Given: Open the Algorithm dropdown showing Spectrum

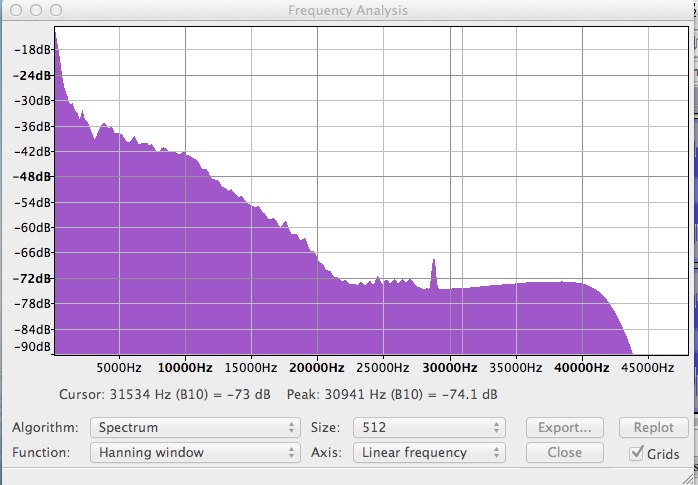Looking at the screenshot, I should pyautogui.click(x=195, y=428).
